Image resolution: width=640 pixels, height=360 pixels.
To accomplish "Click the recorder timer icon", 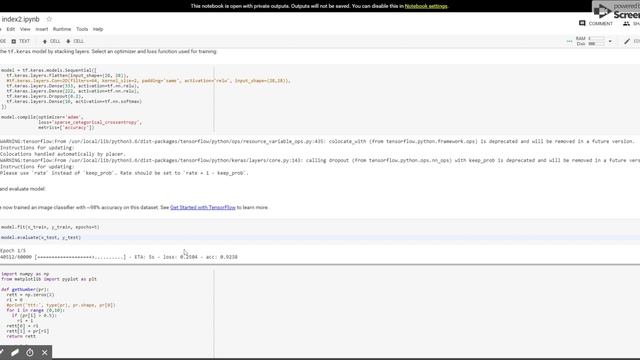I will point(30,352).
